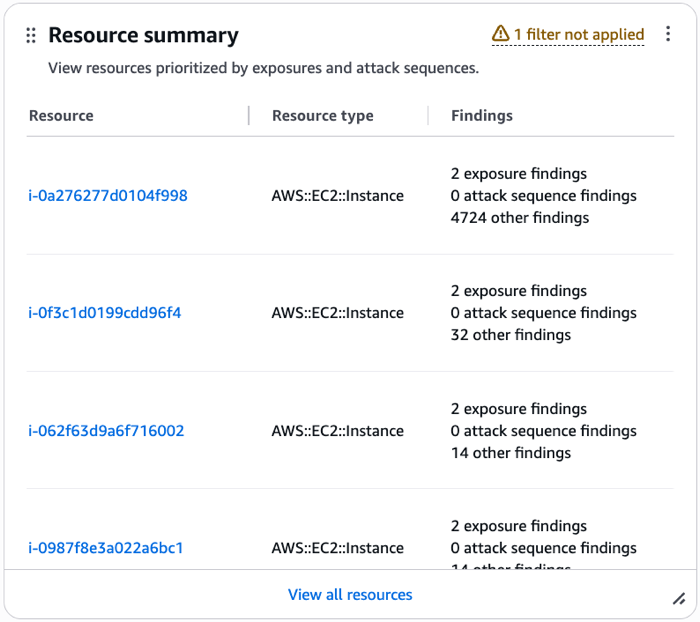The width and height of the screenshot is (700, 622).
Task: Open instance i-0f3c1d0199cdd96f4
Action: 105,313
